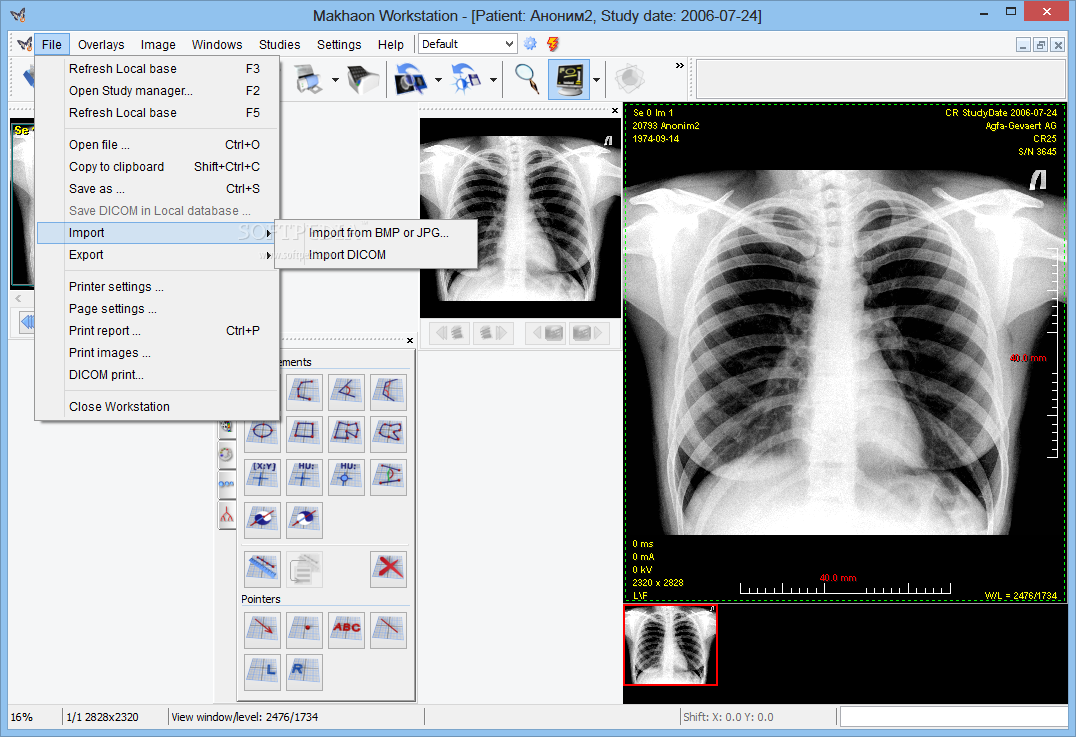Select the magnifying glass tool
The width and height of the screenshot is (1076, 737).
pos(526,80)
